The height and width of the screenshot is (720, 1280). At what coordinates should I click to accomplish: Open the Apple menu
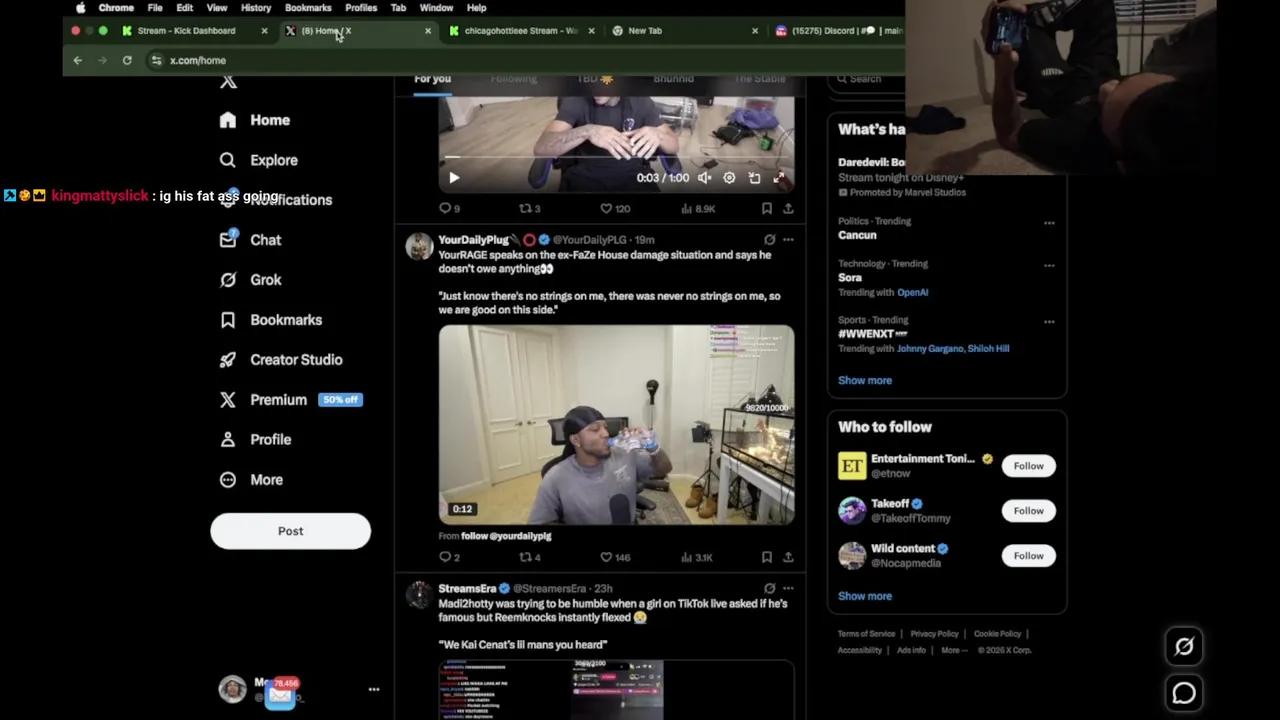(x=81, y=8)
